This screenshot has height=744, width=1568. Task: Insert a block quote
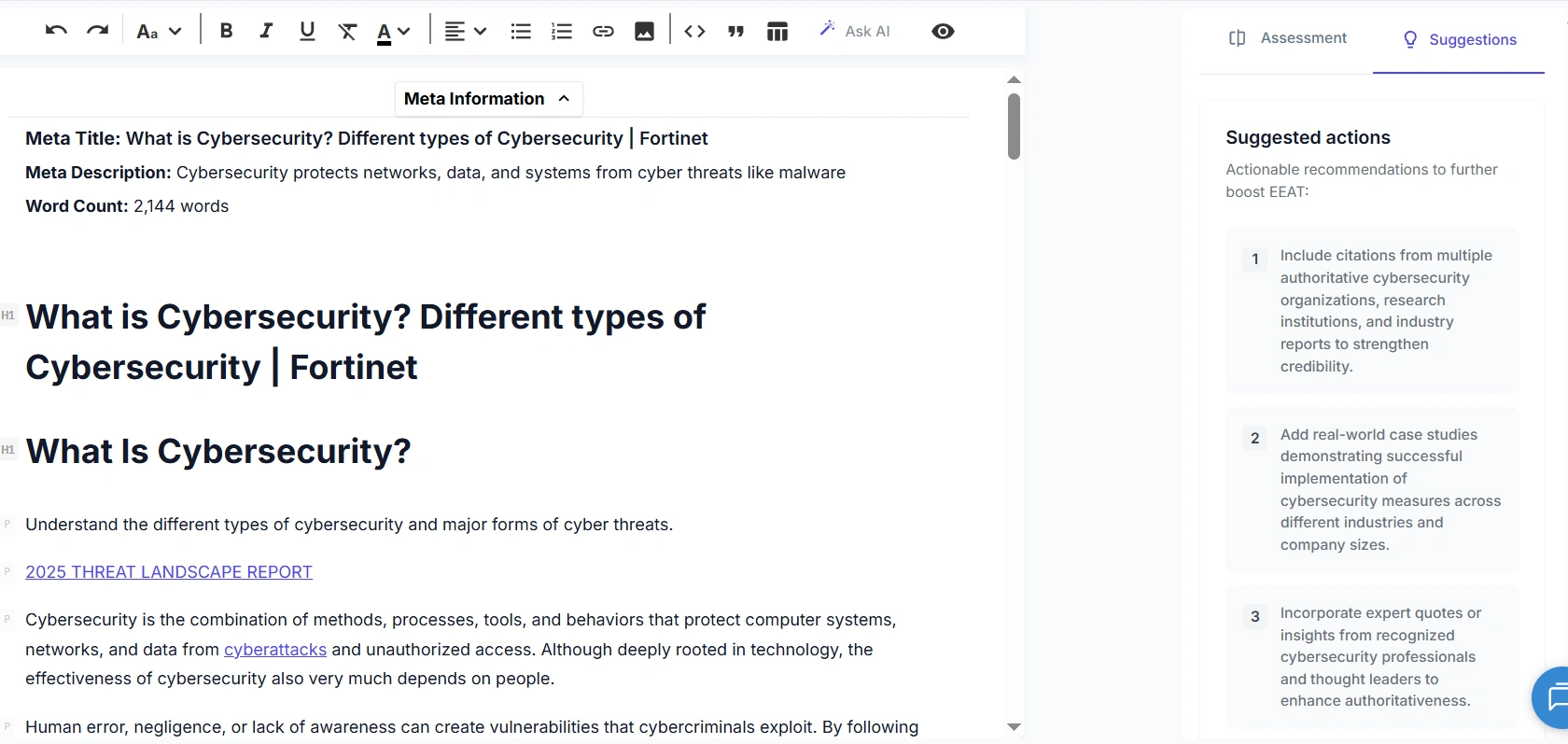click(x=735, y=32)
